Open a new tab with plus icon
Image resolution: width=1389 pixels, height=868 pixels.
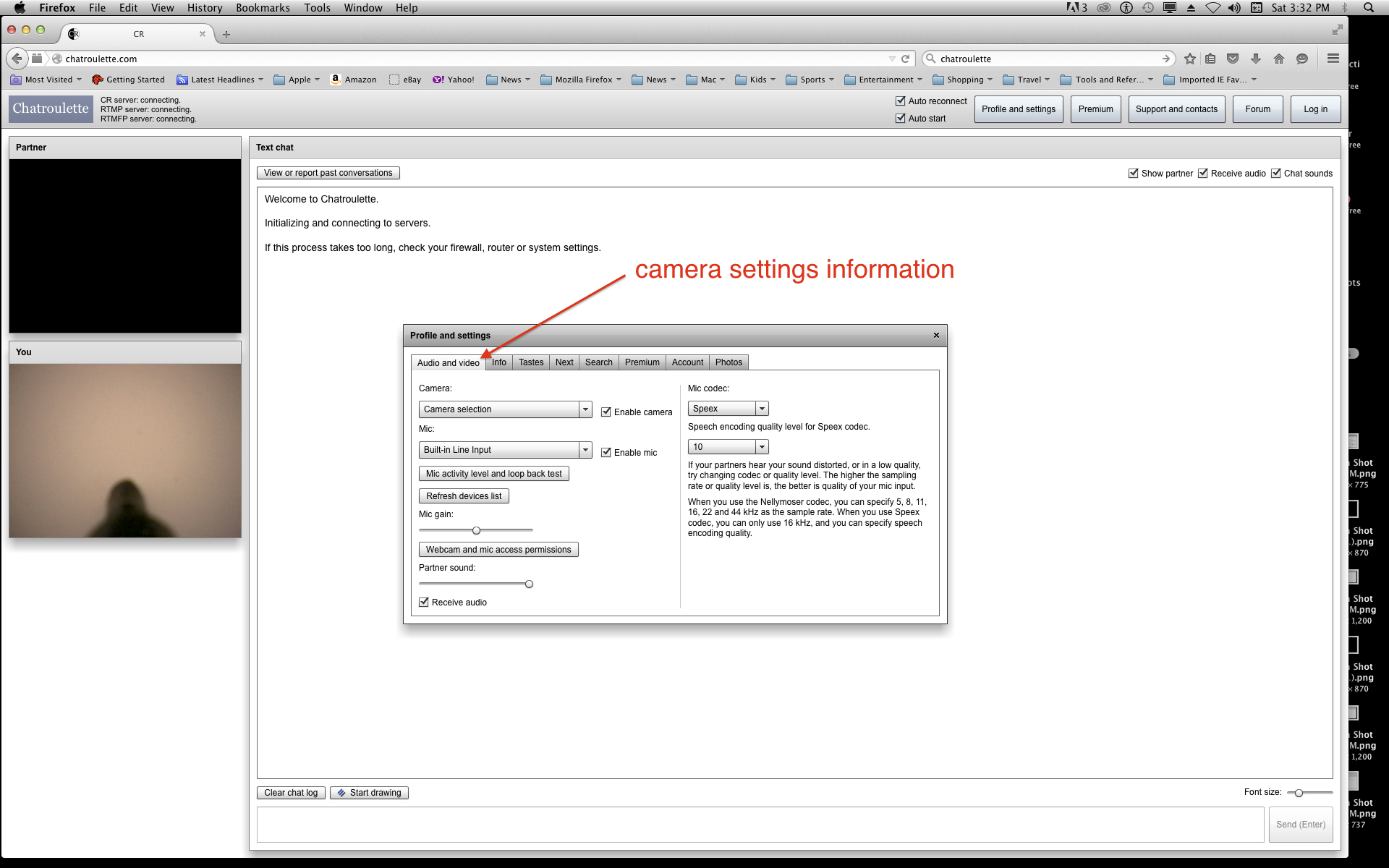pyautogui.click(x=226, y=34)
